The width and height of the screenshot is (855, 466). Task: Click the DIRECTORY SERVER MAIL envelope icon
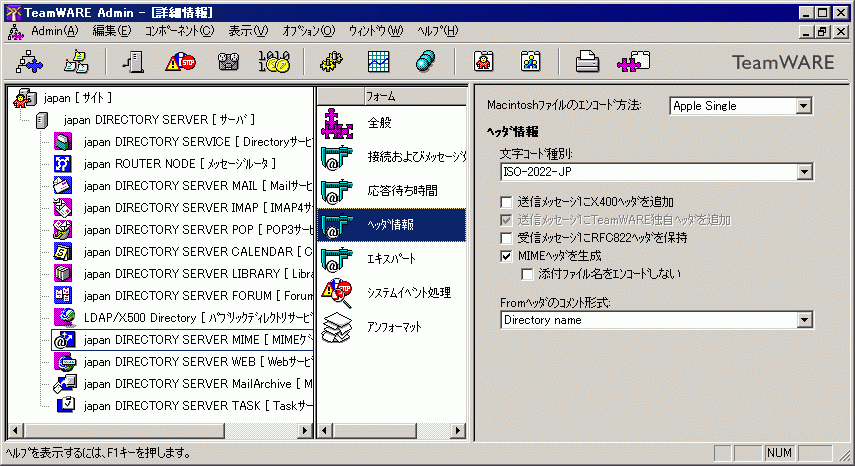point(63,186)
